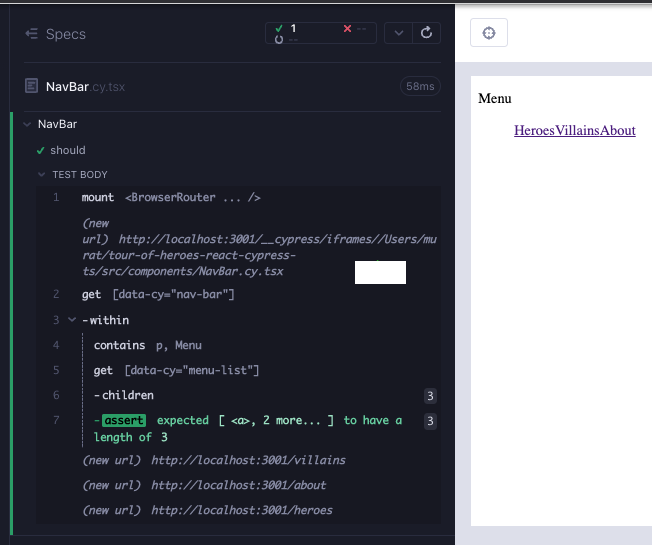Collapse the TEST BODY section
Viewport: 652px width, 545px height.
point(41,175)
